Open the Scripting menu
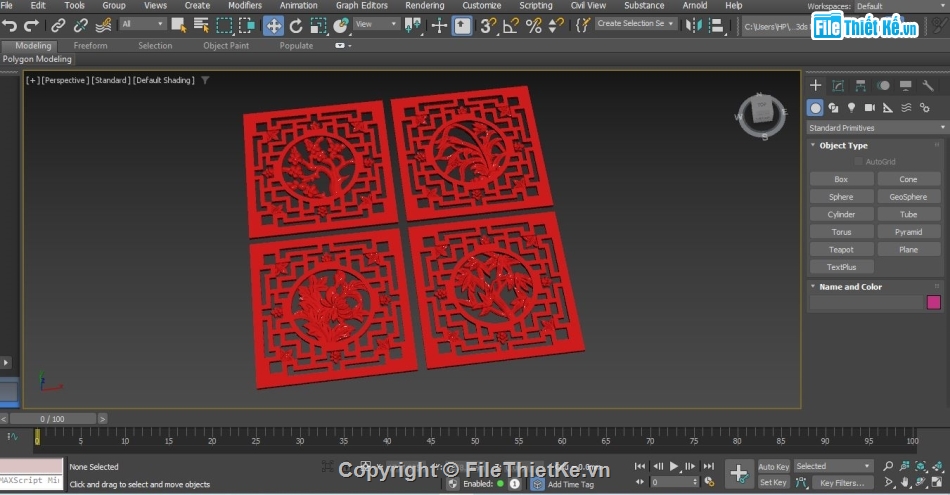Screen dimensions: 950x495 click(x=536, y=5)
